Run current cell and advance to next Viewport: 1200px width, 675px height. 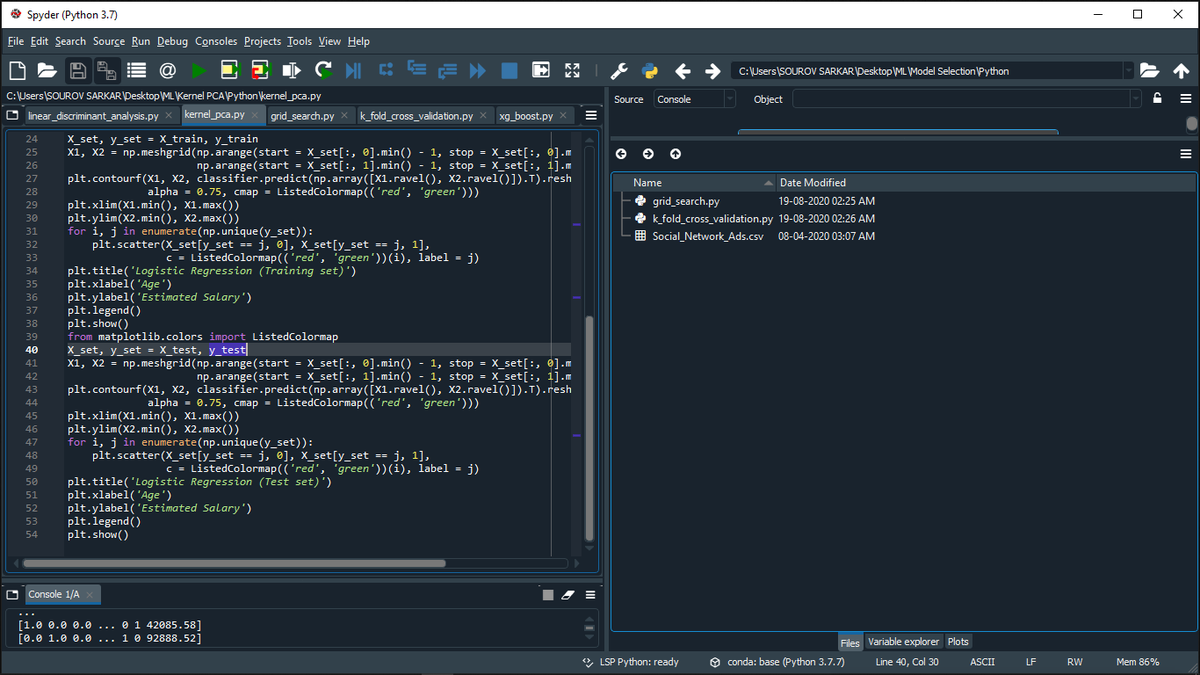[x=260, y=71]
